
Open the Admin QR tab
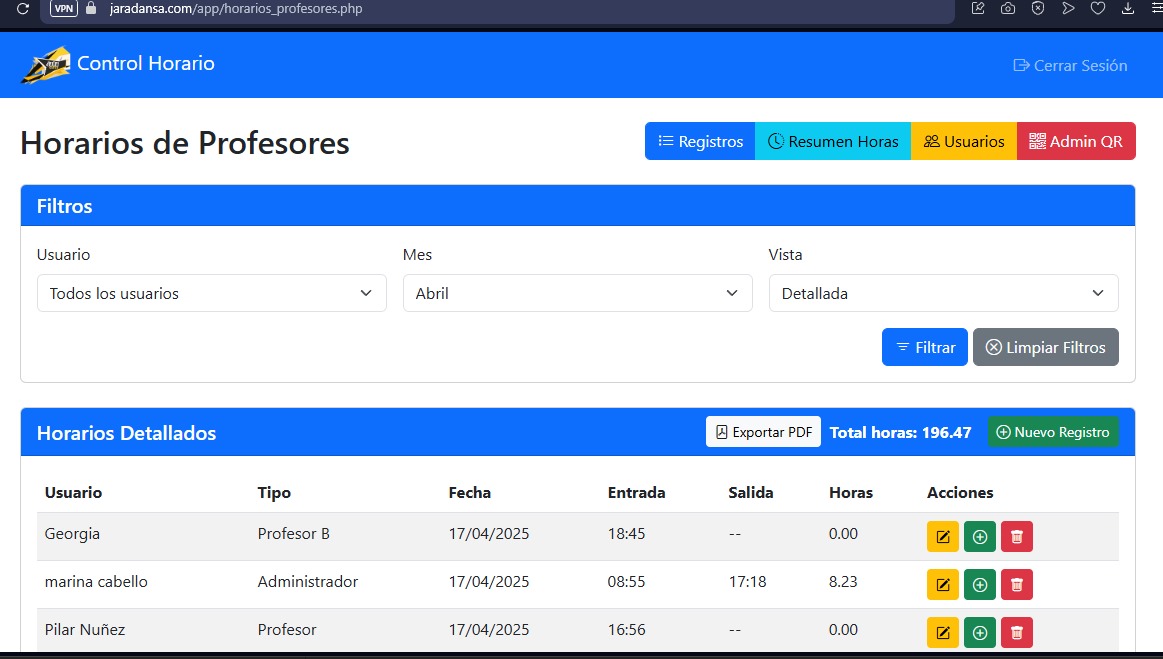[x=1076, y=141]
